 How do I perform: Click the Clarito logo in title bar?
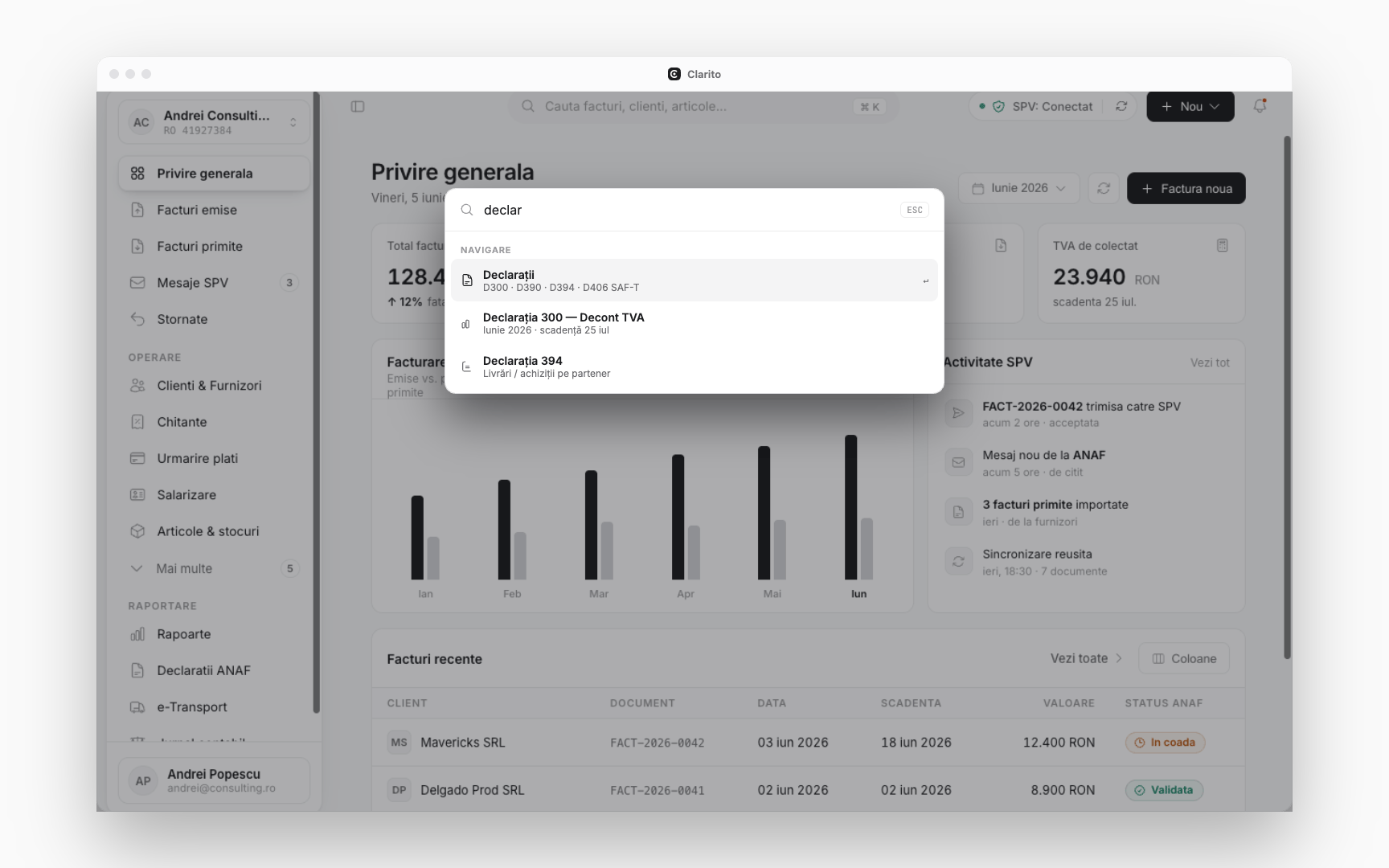click(x=674, y=74)
